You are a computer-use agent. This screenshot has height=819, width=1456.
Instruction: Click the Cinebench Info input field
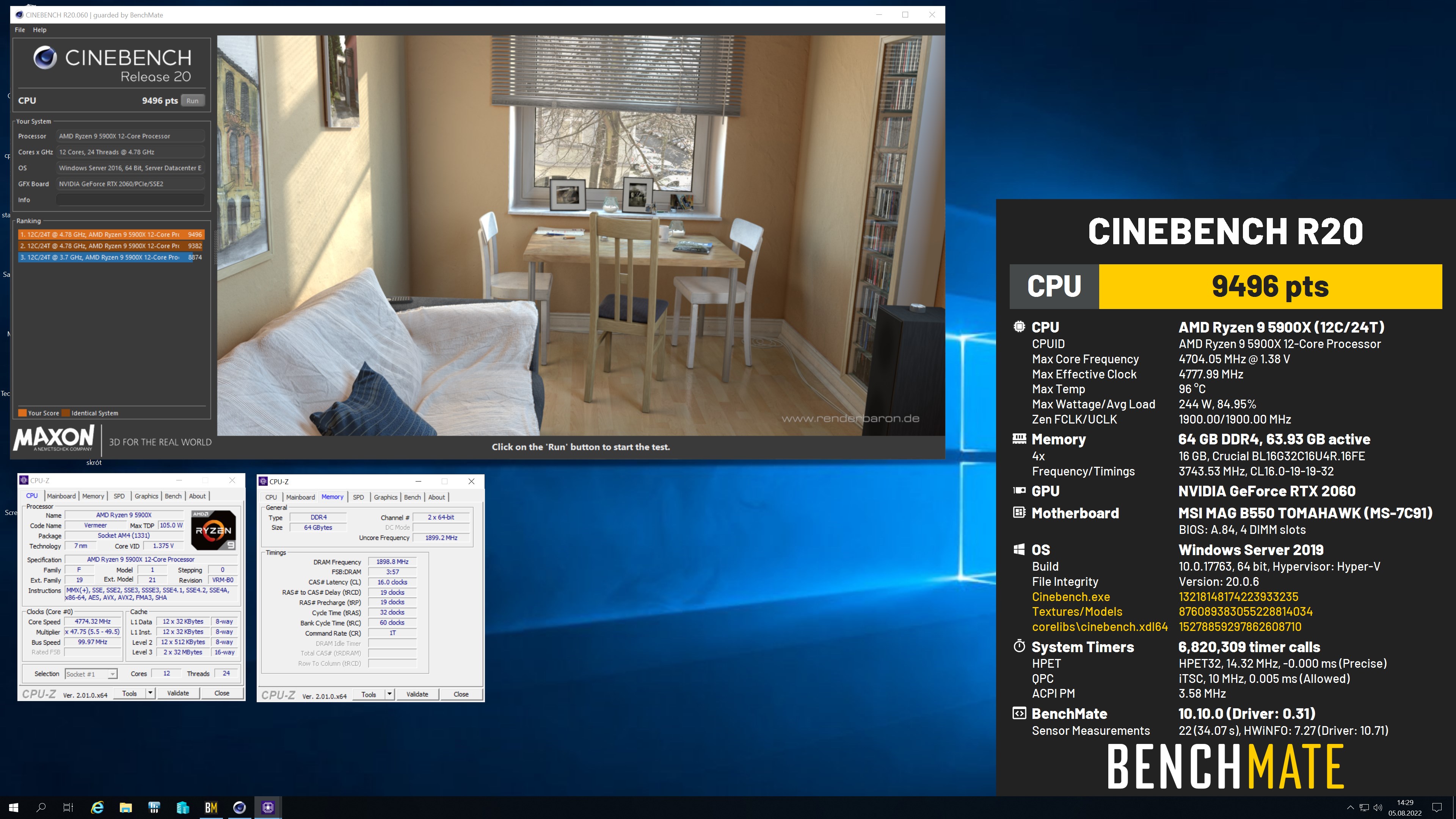tap(130, 199)
